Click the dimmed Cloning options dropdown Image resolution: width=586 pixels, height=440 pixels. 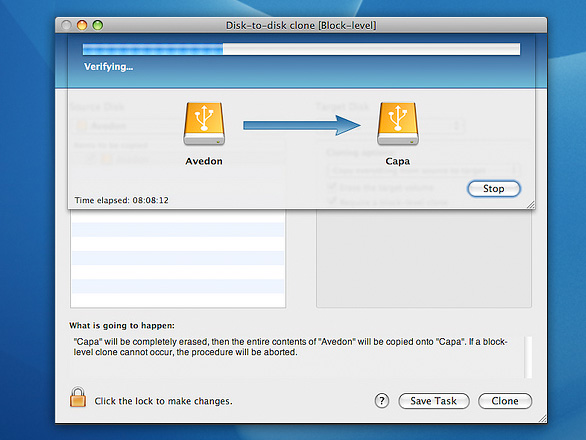[423, 170]
